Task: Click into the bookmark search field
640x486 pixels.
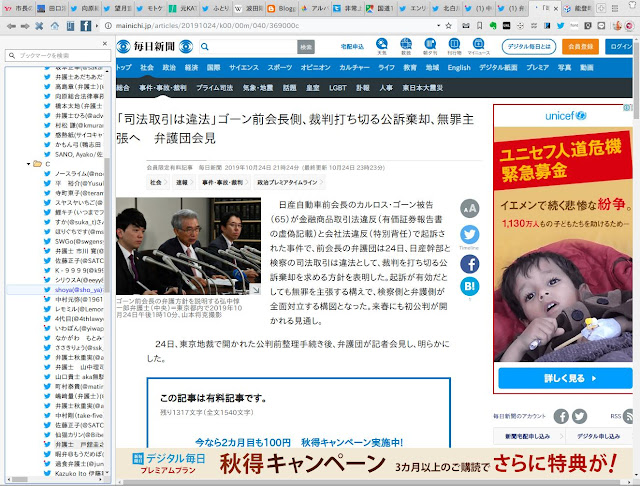Action: [58, 55]
